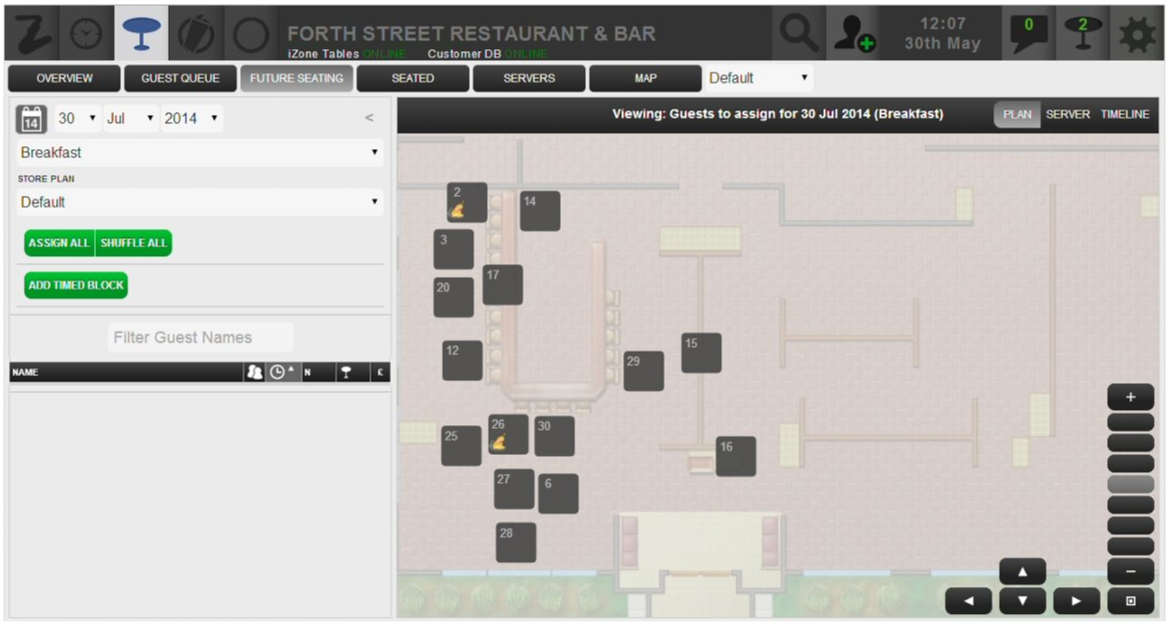Select the PLAN view toggle
Screen dimensions: 1170x622
coord(1016,115)
